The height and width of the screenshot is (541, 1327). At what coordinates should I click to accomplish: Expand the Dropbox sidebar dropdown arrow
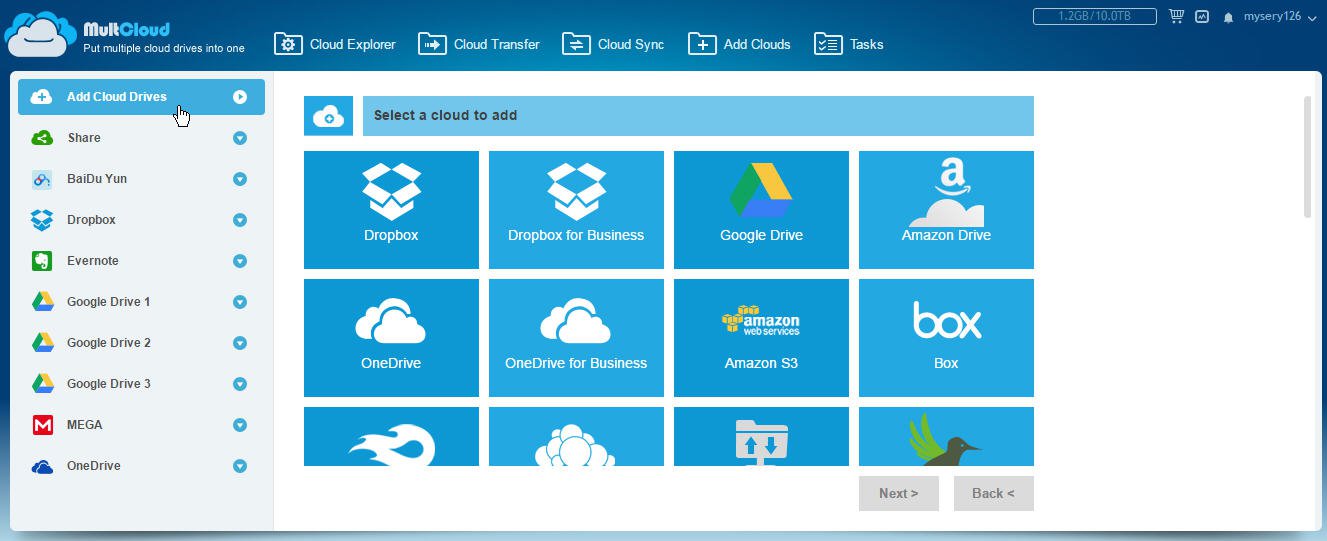point(240,220)
